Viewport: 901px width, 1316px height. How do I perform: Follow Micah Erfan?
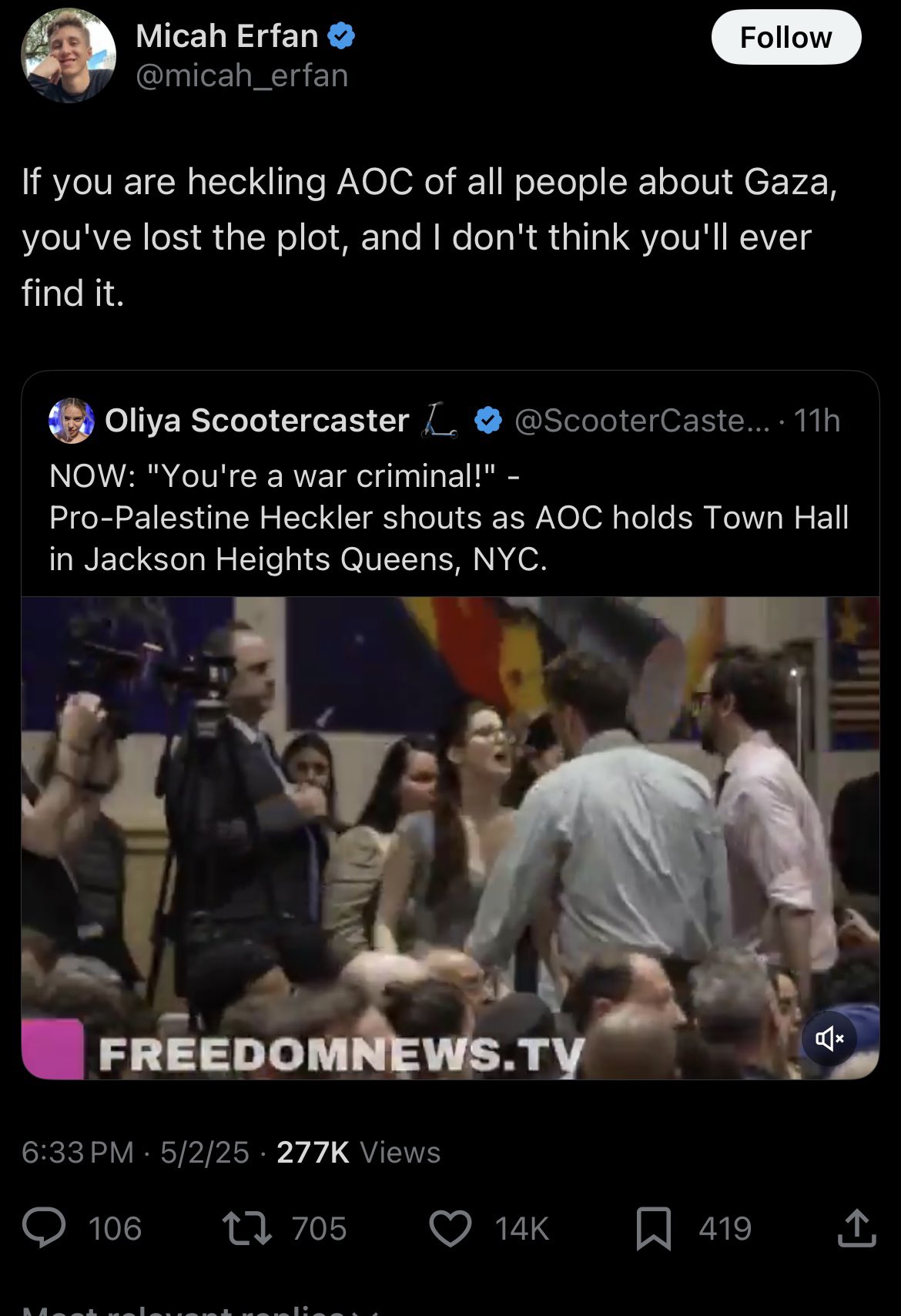[x=785, y=37]
